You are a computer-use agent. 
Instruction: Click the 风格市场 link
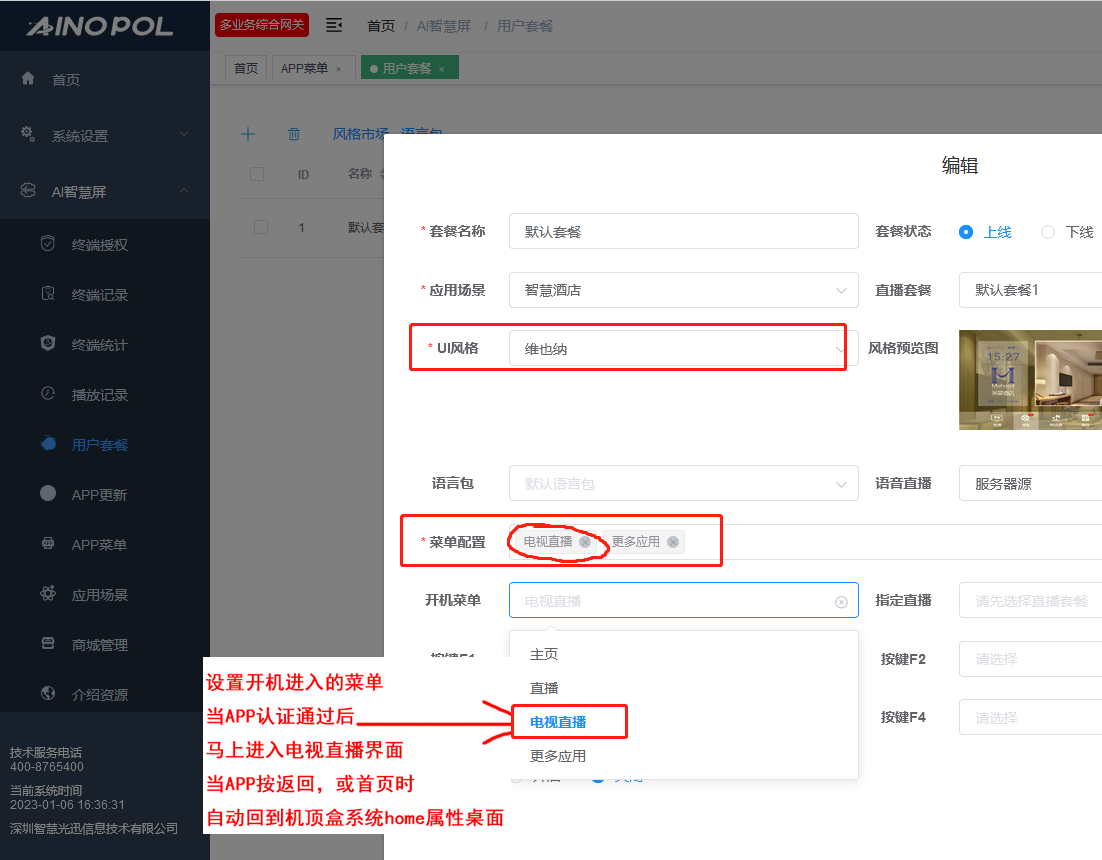(362, 134)
